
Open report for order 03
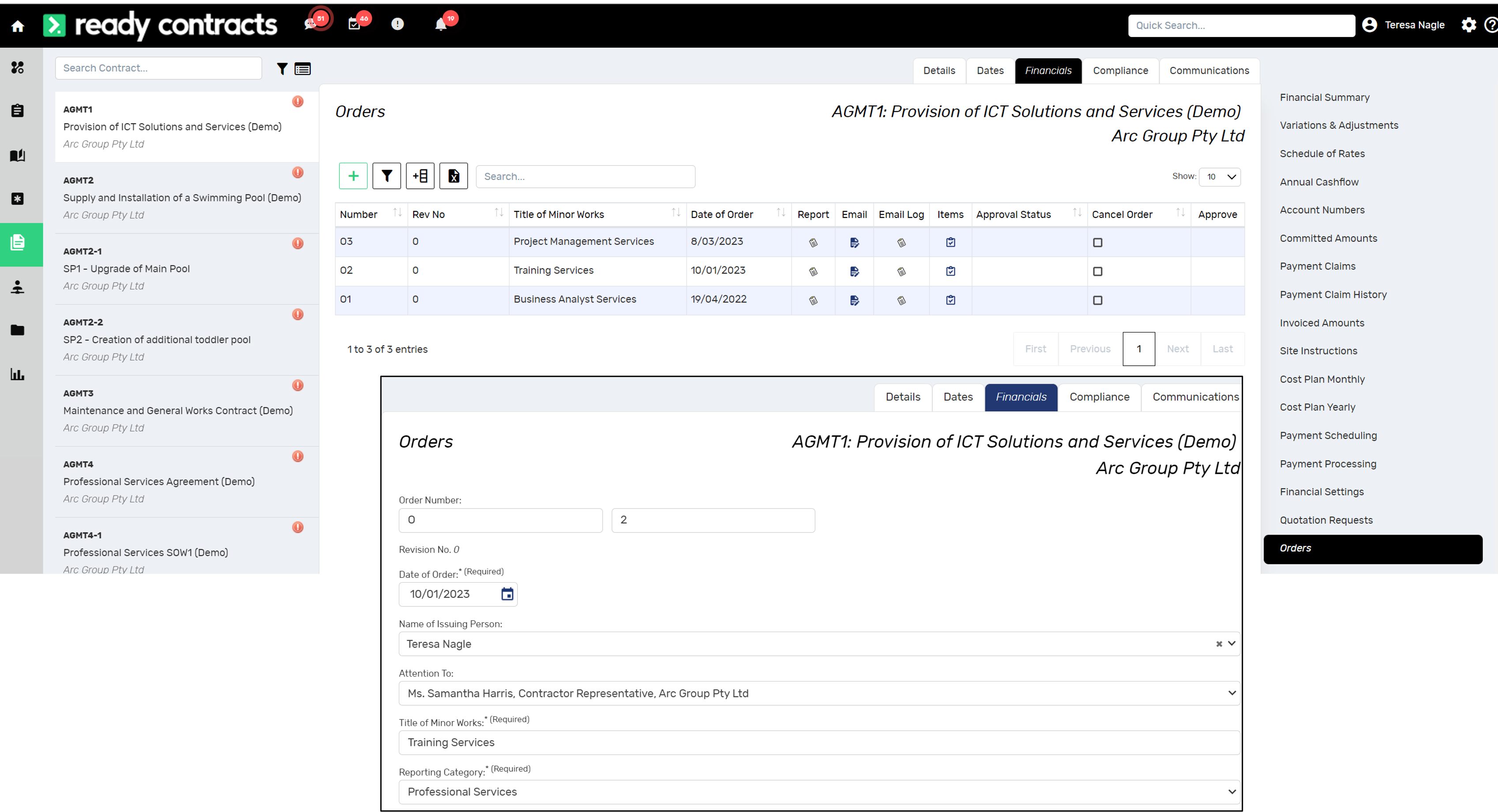coord(813,243)
